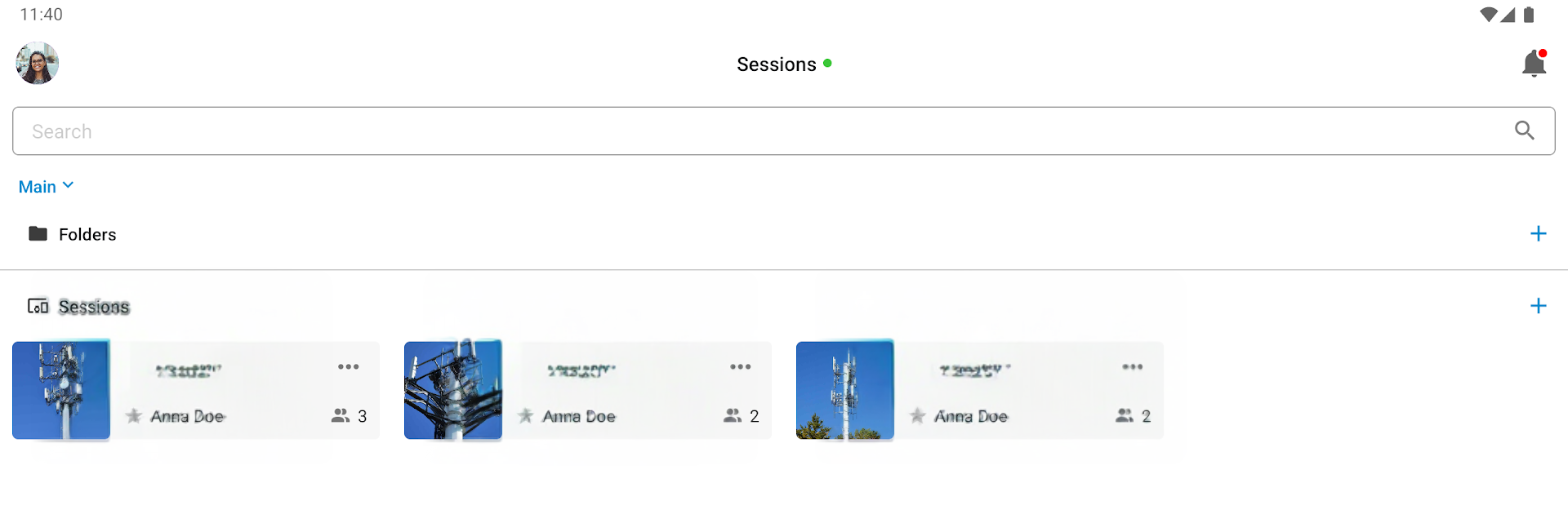Image resolution: width=1568 pixels, height=514 pixels.
Task: Click the Folders section header
Action: (87, 235)
